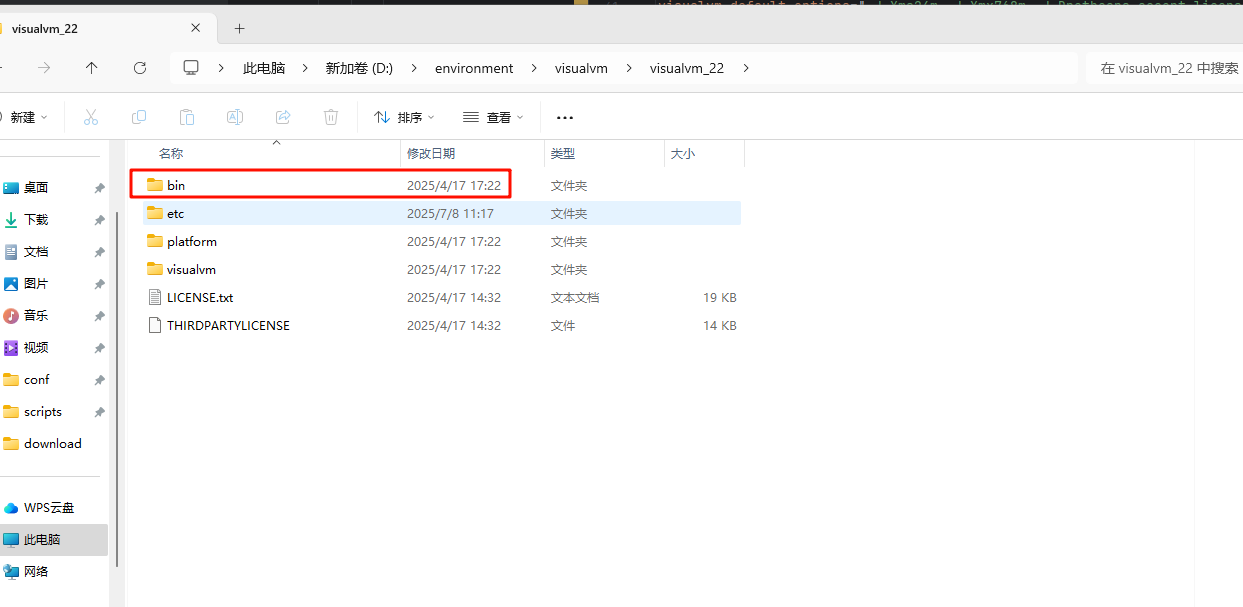Click the visualvm_22 breadcrumb segment
The height and width of the screenshot is (607, 1243).
coord(687,68)
